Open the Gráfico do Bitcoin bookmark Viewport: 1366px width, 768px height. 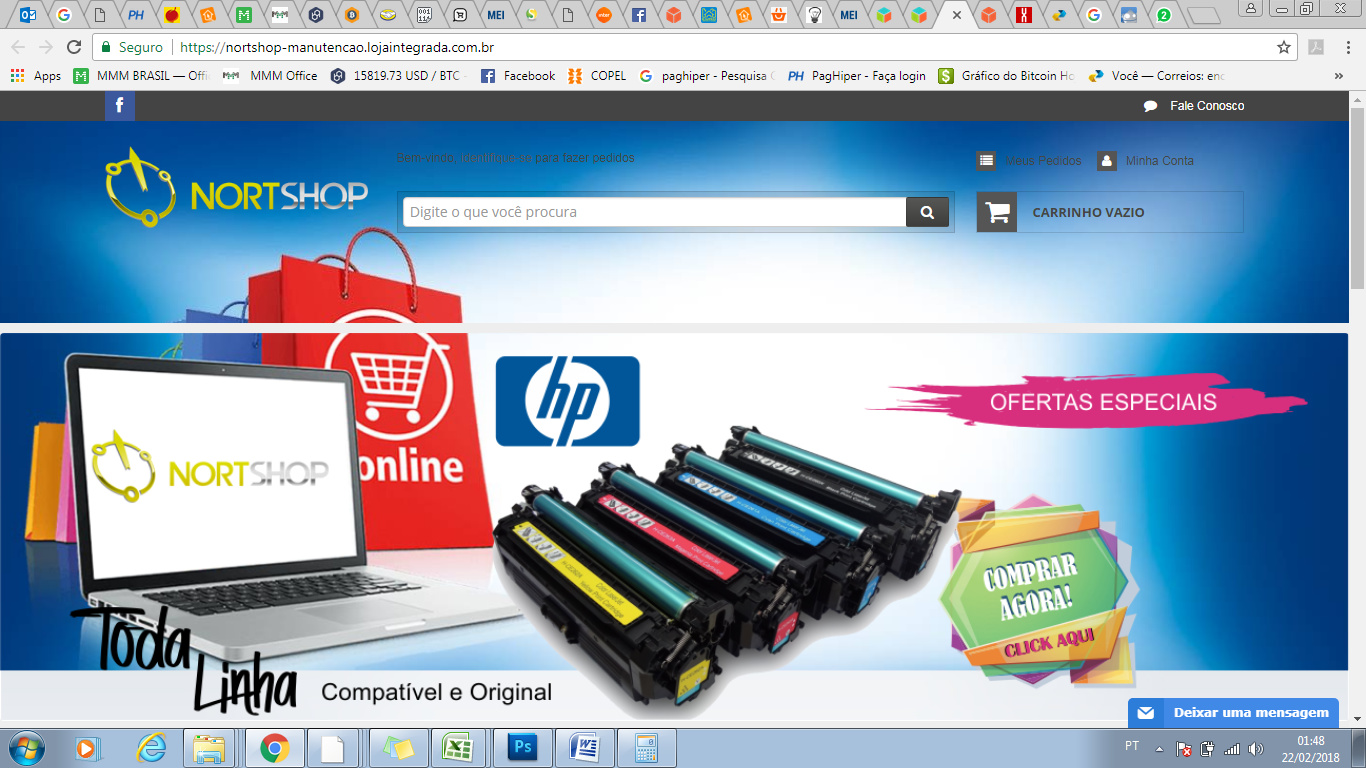1007,75
